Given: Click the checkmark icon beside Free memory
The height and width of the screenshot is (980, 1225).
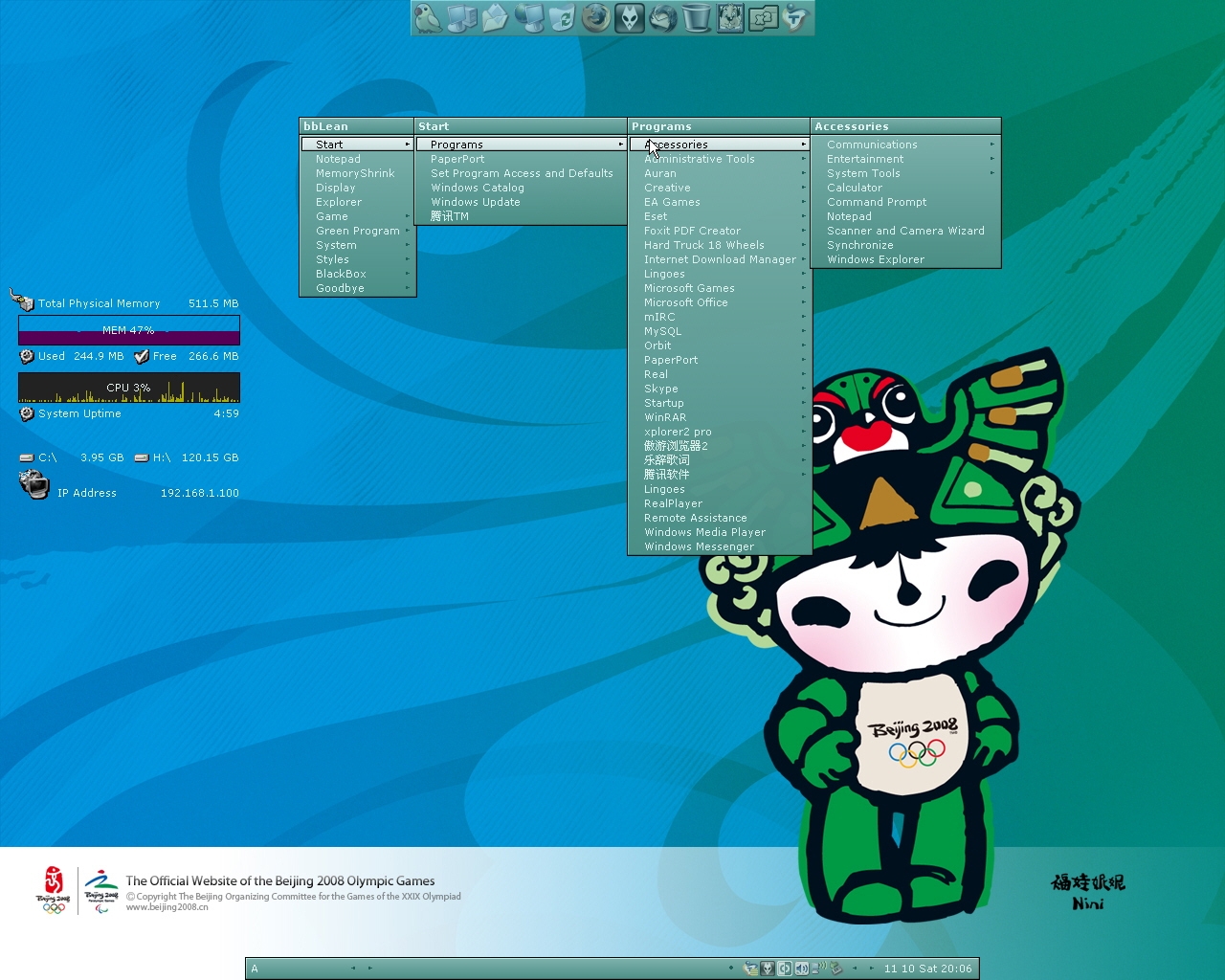Looking at the screenshot, I should (x=142, y=356).
